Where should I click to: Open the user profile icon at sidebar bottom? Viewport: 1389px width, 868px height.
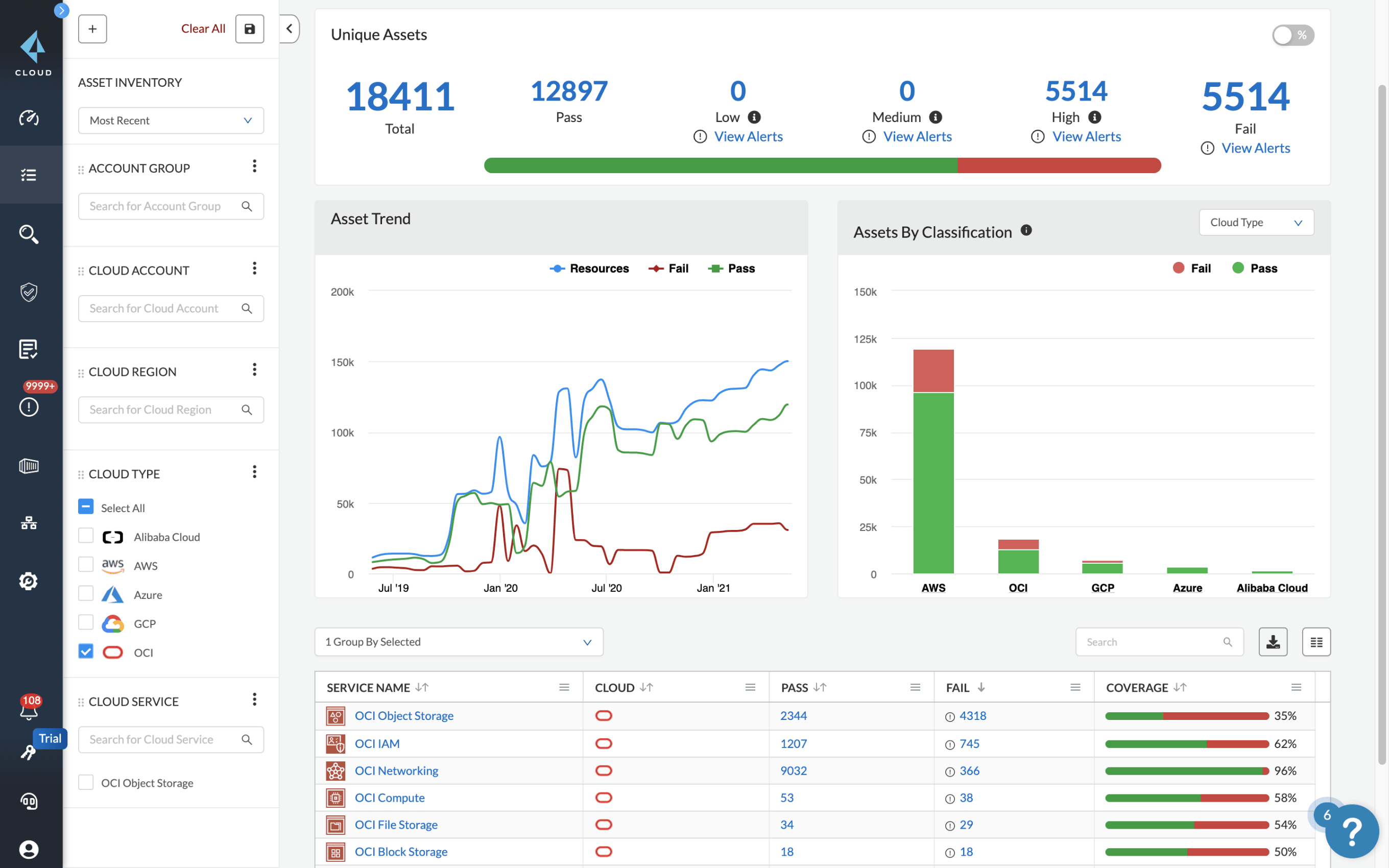pos(28,850)
